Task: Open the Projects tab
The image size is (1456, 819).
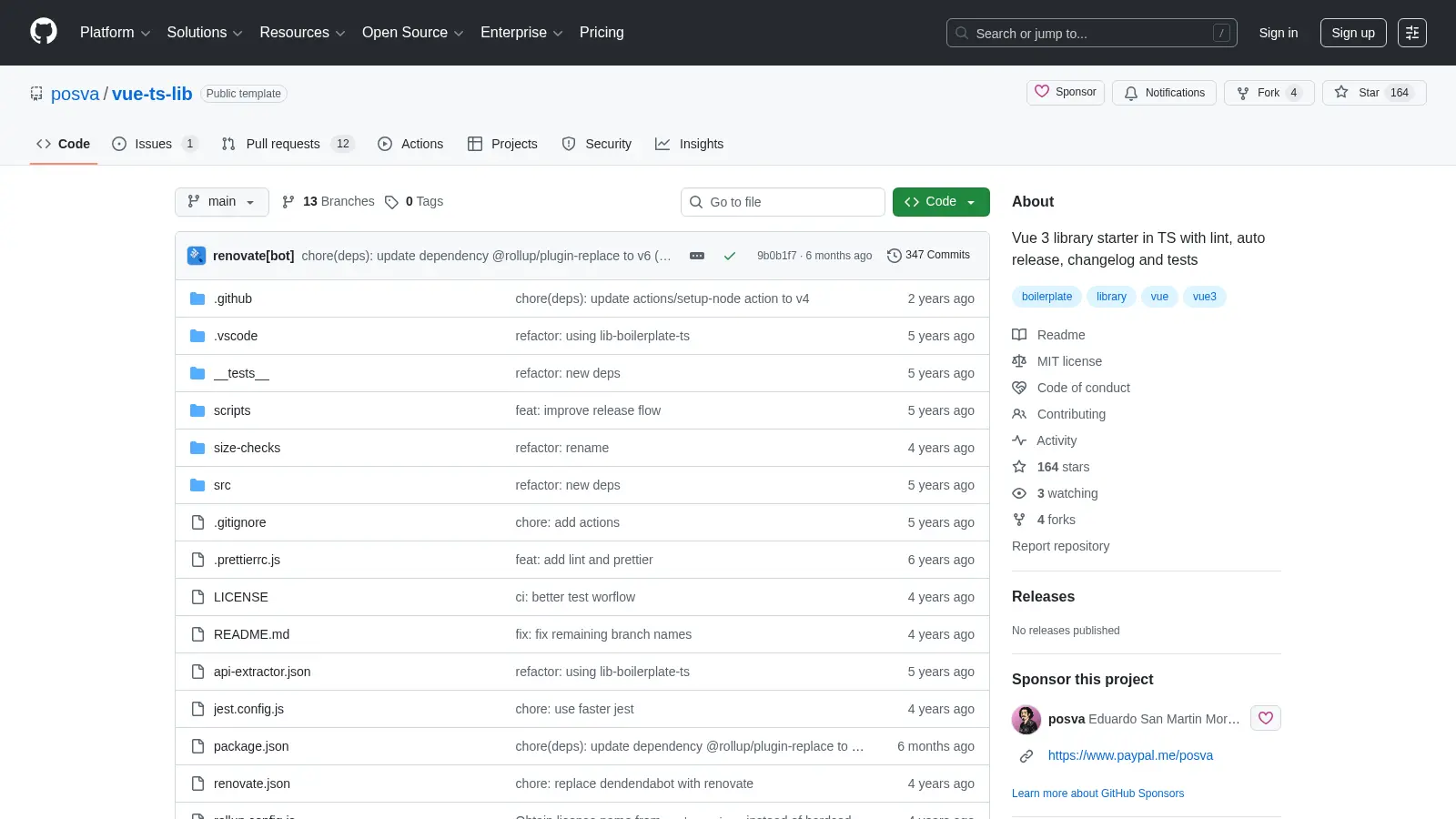Action: pos(502,144)
